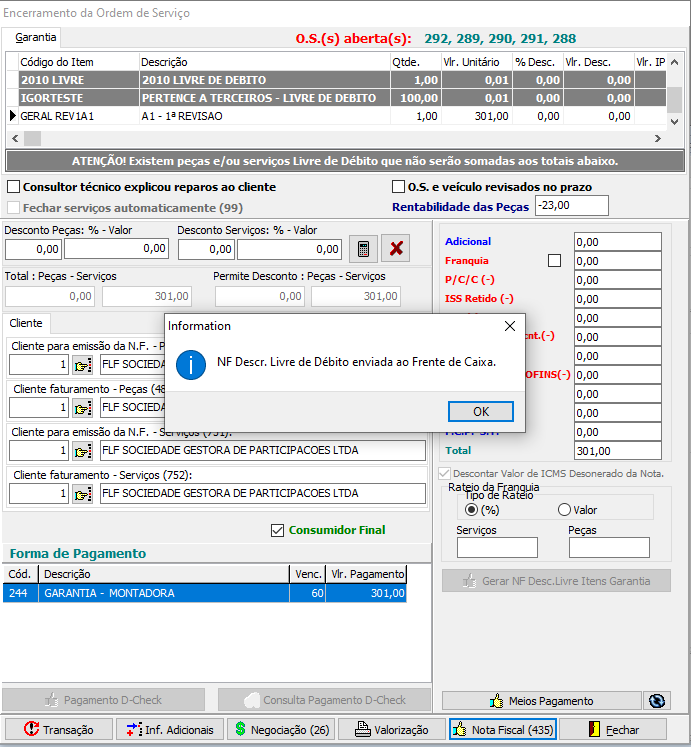Click Desconto Peças percent field
Screen dimensions: 691x747
pyautogui.click(x=33, y=249)
